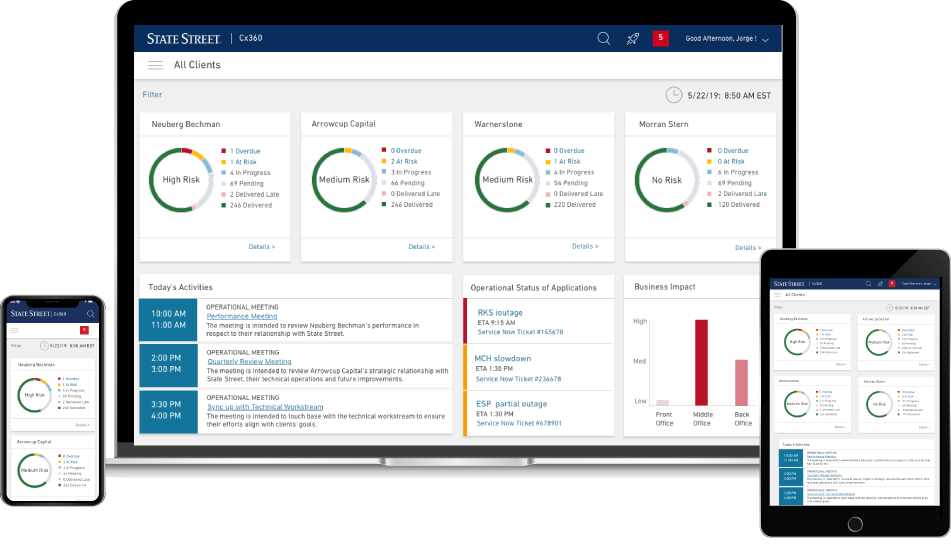Select the 1 Overdue item for Neuberg Bechman
The height and width of the screenshot is (557, 951).
pyautogui.click(x=245, y=151)
